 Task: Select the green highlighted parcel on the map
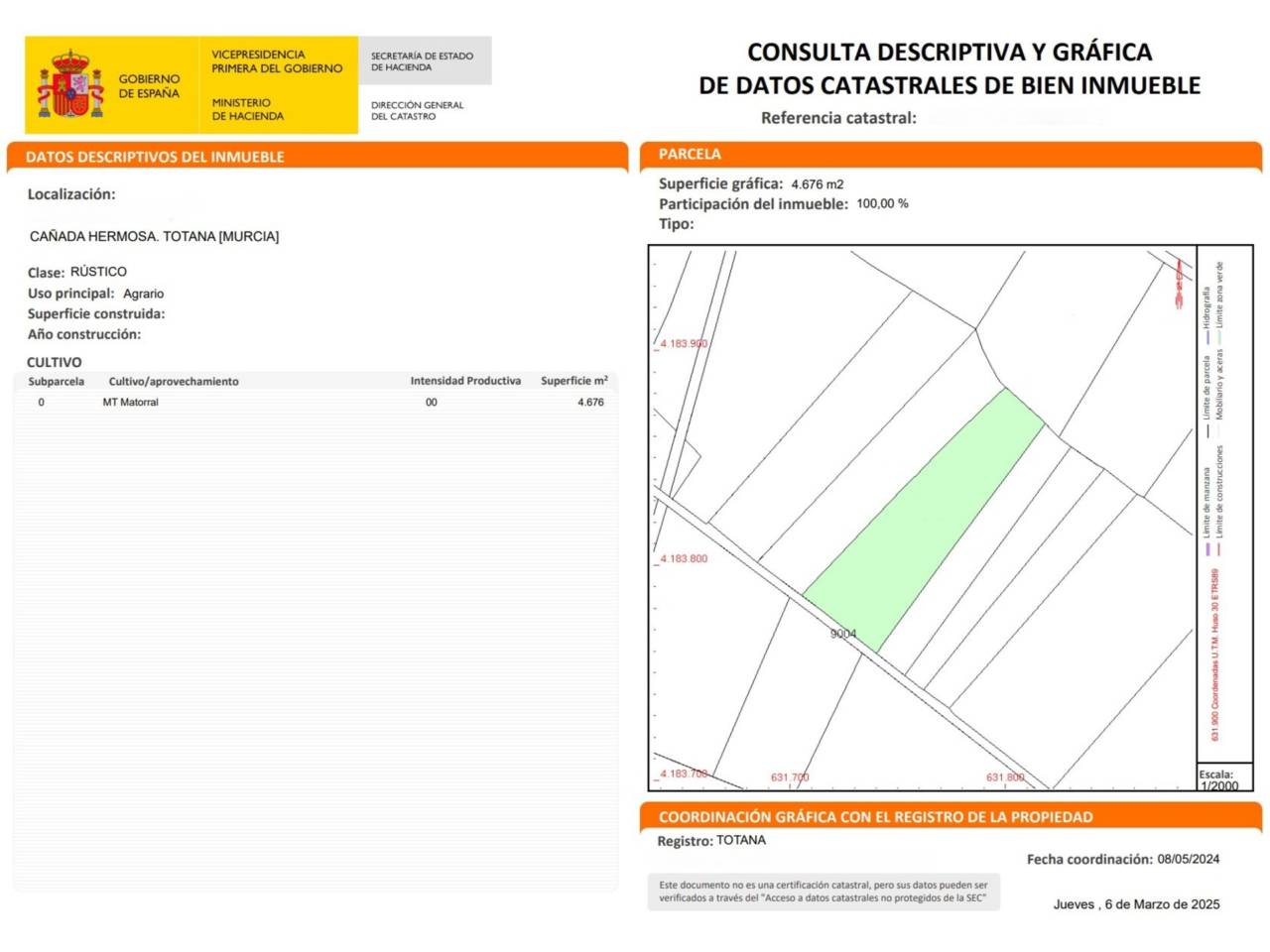(x=924, y=520)
